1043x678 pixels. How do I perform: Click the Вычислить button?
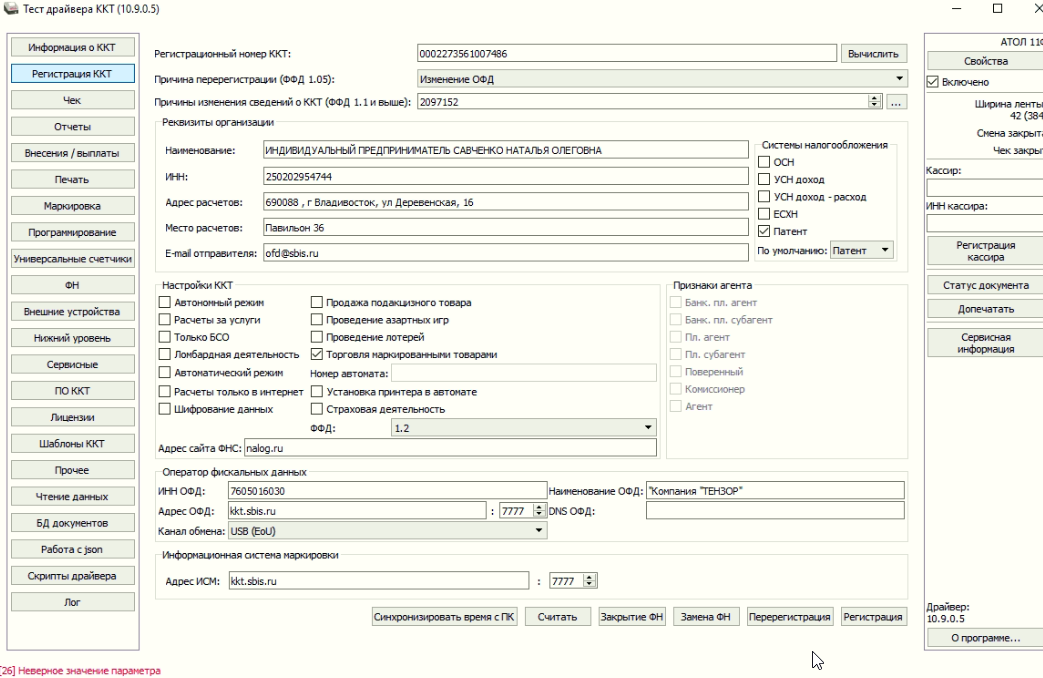tap(873, 54)
